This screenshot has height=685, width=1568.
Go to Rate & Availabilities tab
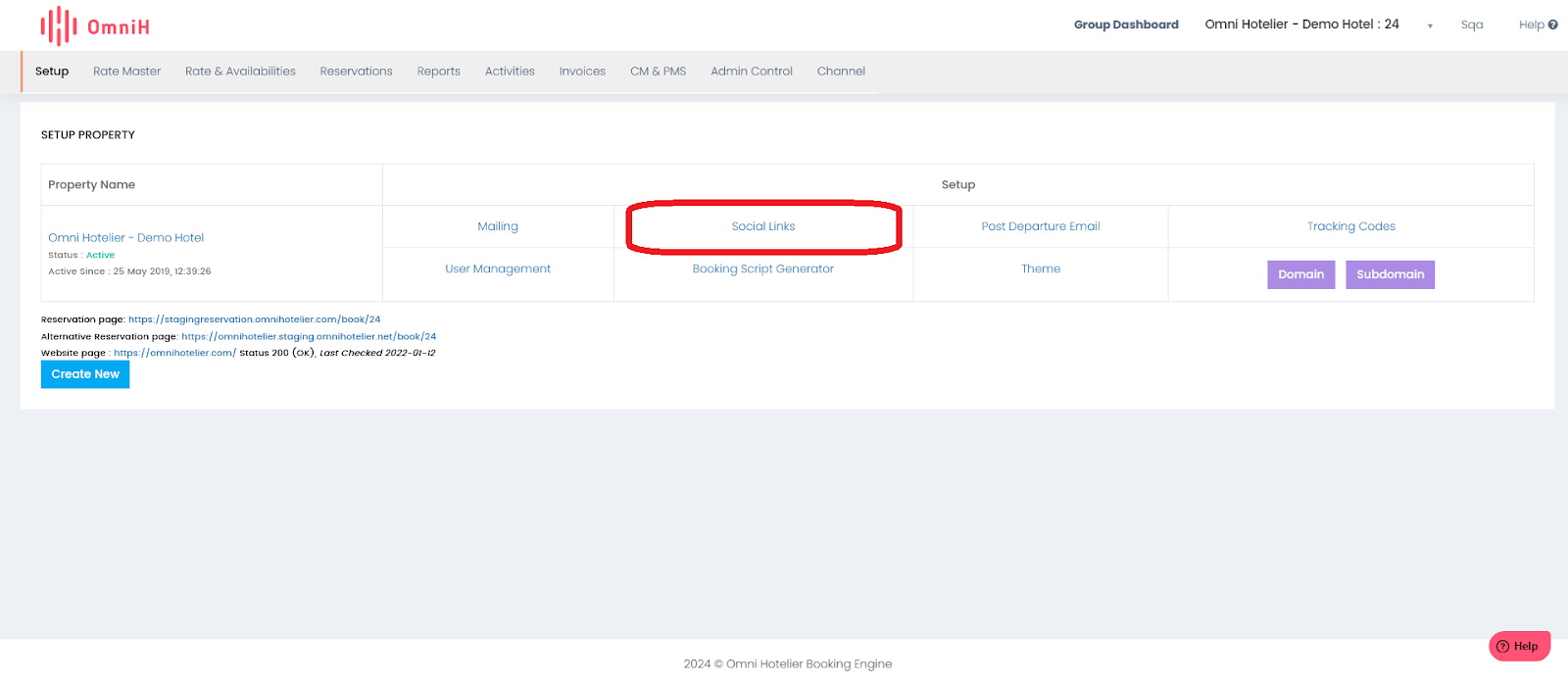[240, 72]
